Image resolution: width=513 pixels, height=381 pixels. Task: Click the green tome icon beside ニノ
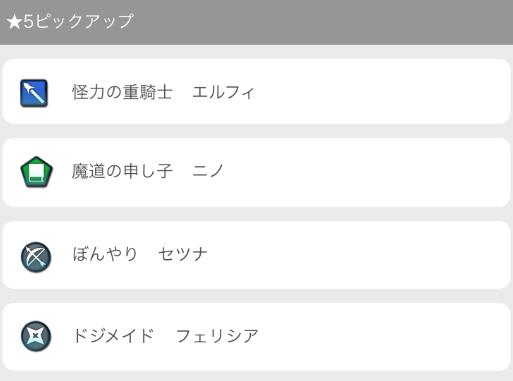coord(36,172)
